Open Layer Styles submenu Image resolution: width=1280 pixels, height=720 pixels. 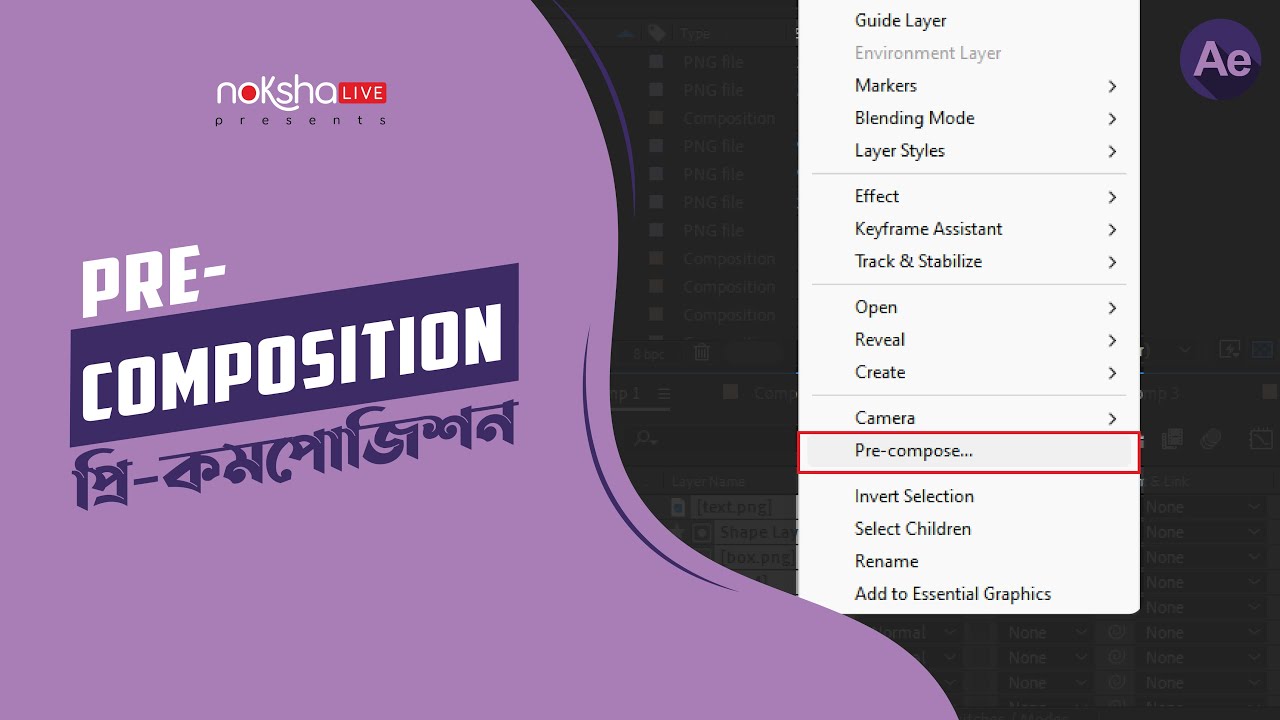tap(968, 151)
